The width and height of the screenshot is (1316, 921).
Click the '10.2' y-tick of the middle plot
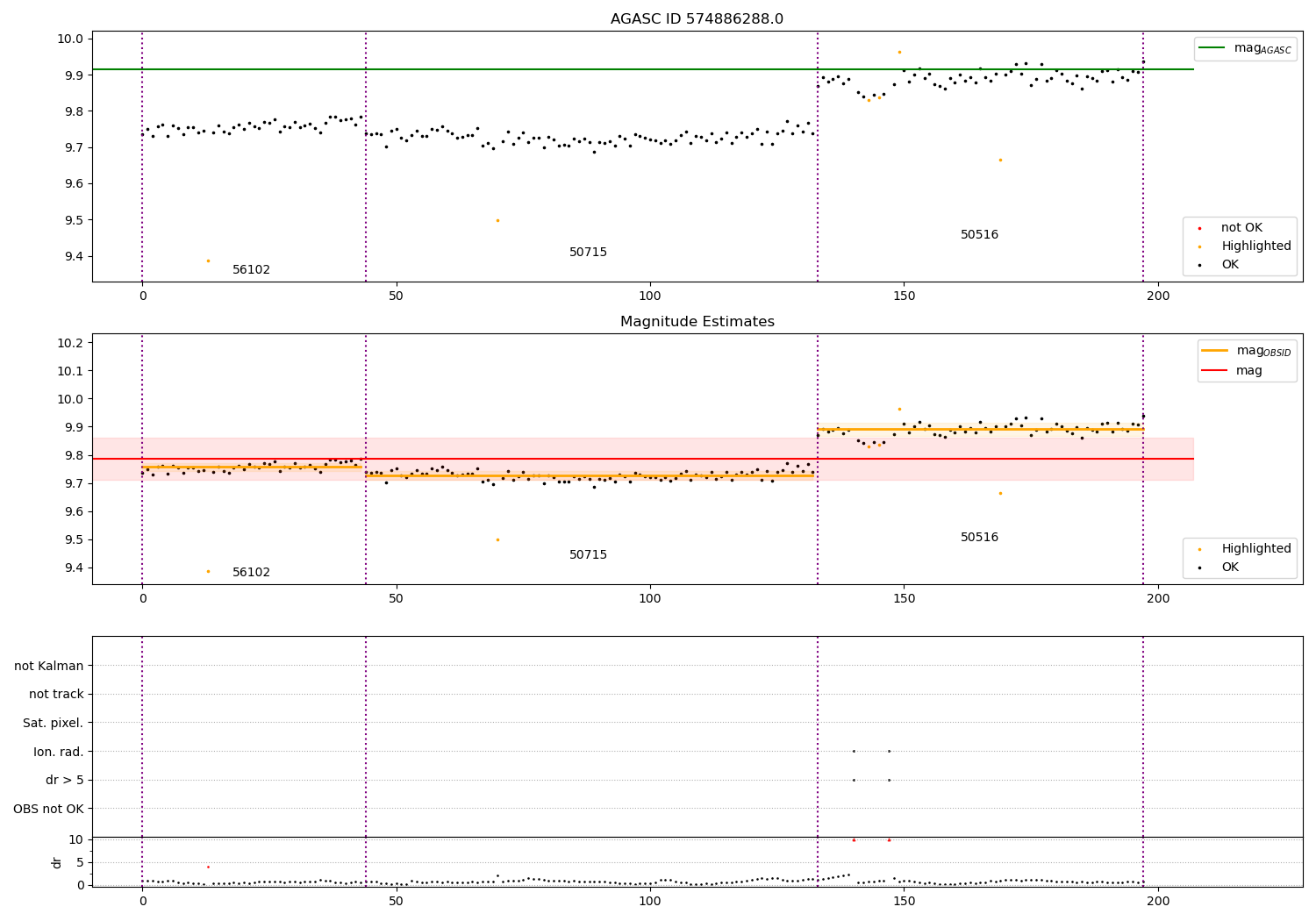point(71,343)
